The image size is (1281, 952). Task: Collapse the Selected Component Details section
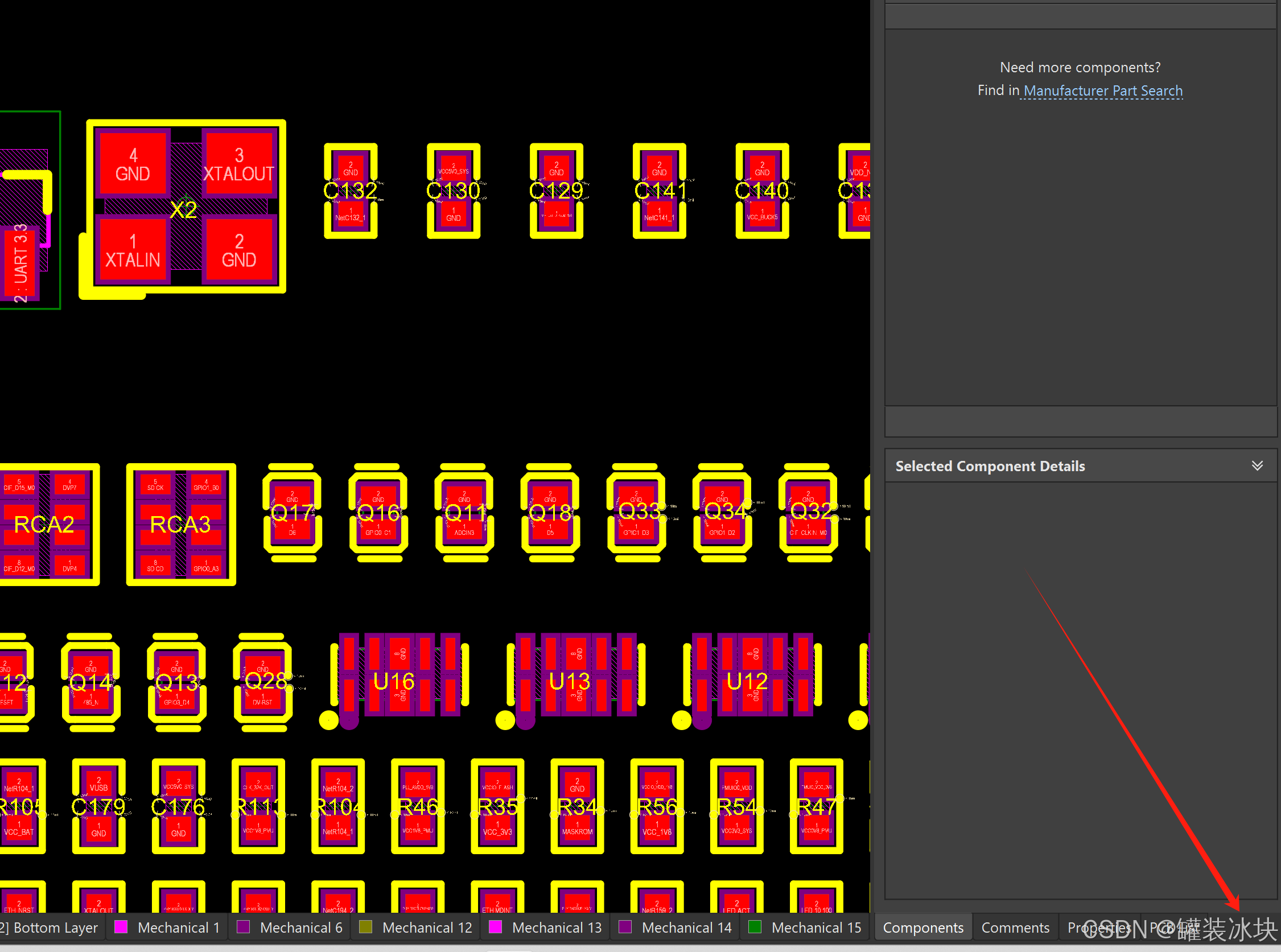point(1257,465)
